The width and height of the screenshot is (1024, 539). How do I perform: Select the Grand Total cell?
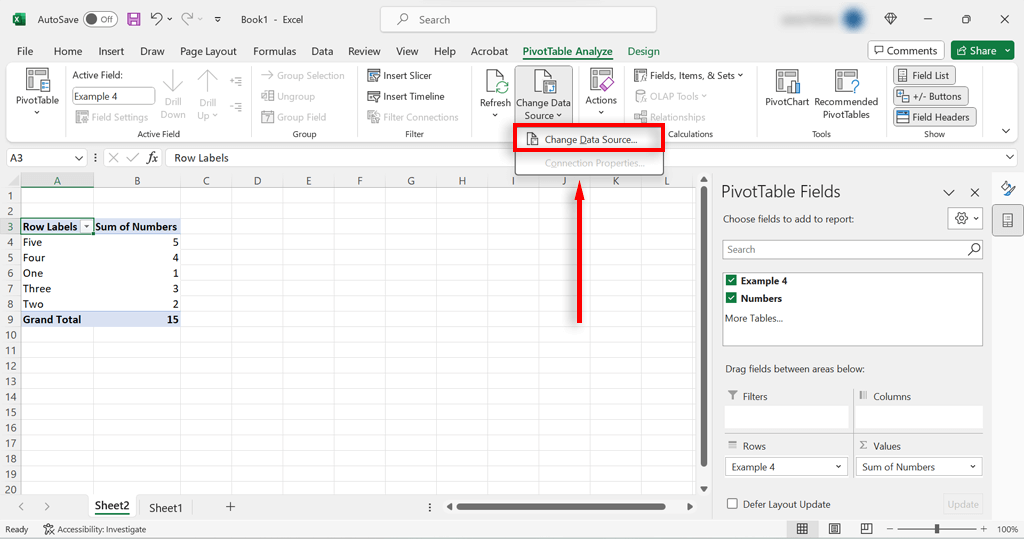[x=57, y=319]
